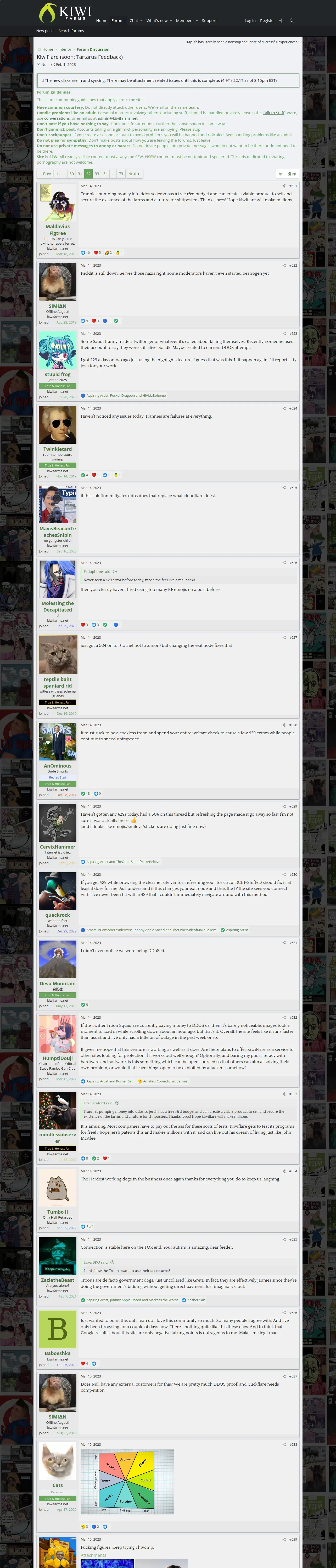
Task: Jump to page 31
Action: [80, 174]
